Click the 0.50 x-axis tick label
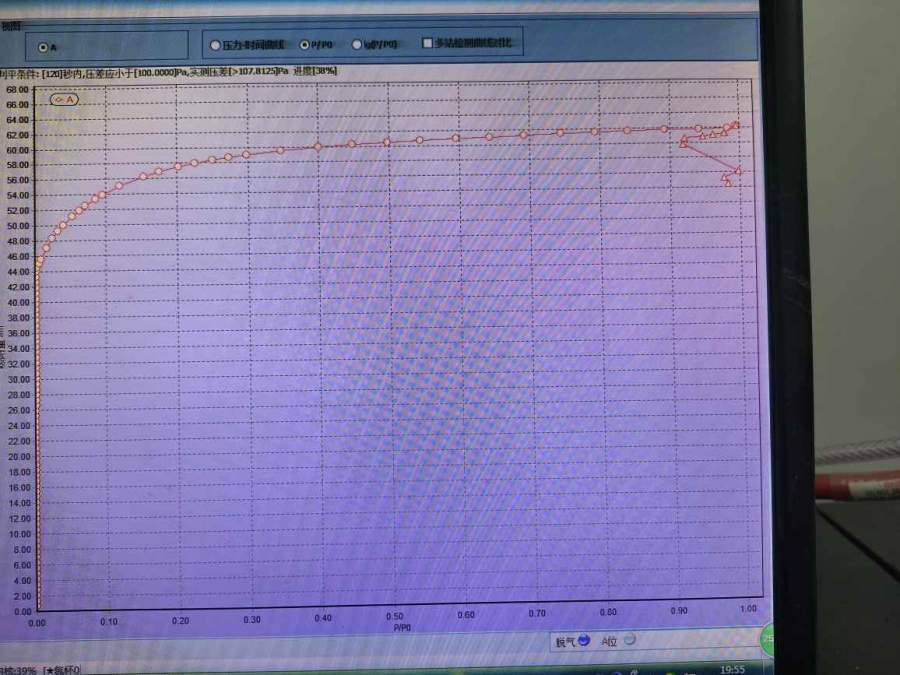This screenshot has height=675, width=900. click(394, 616)
